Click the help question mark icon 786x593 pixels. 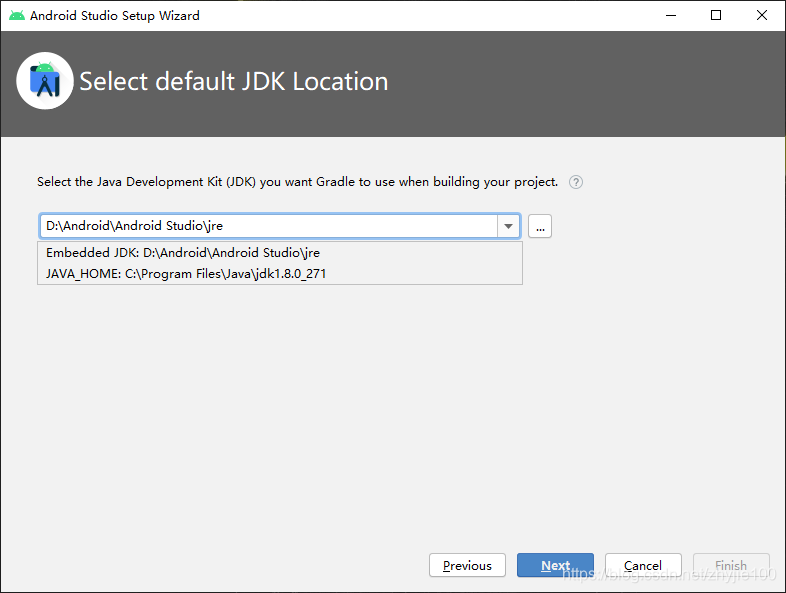(575, 182)
